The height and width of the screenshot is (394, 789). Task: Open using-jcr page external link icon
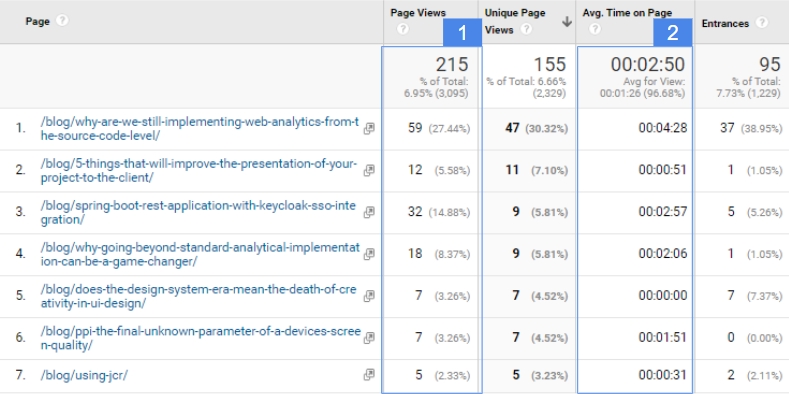tap(369, 374)
